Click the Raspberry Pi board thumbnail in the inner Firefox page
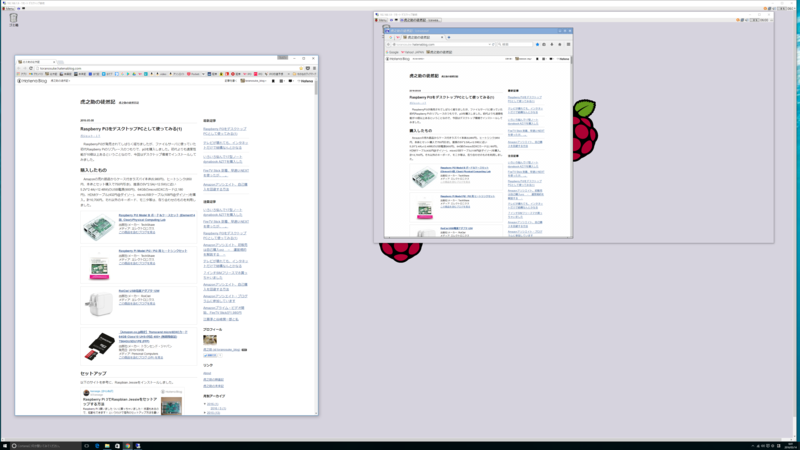Screen dimensions: 800x450 424,177
